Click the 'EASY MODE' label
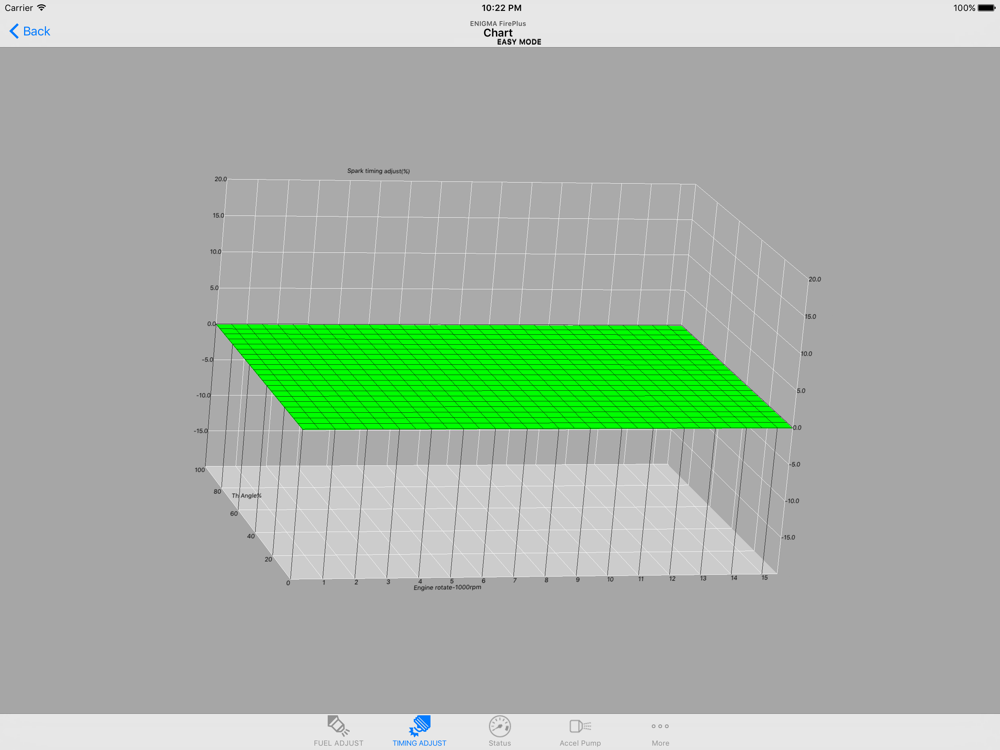 pyautogui.click(x=519, y=42)
